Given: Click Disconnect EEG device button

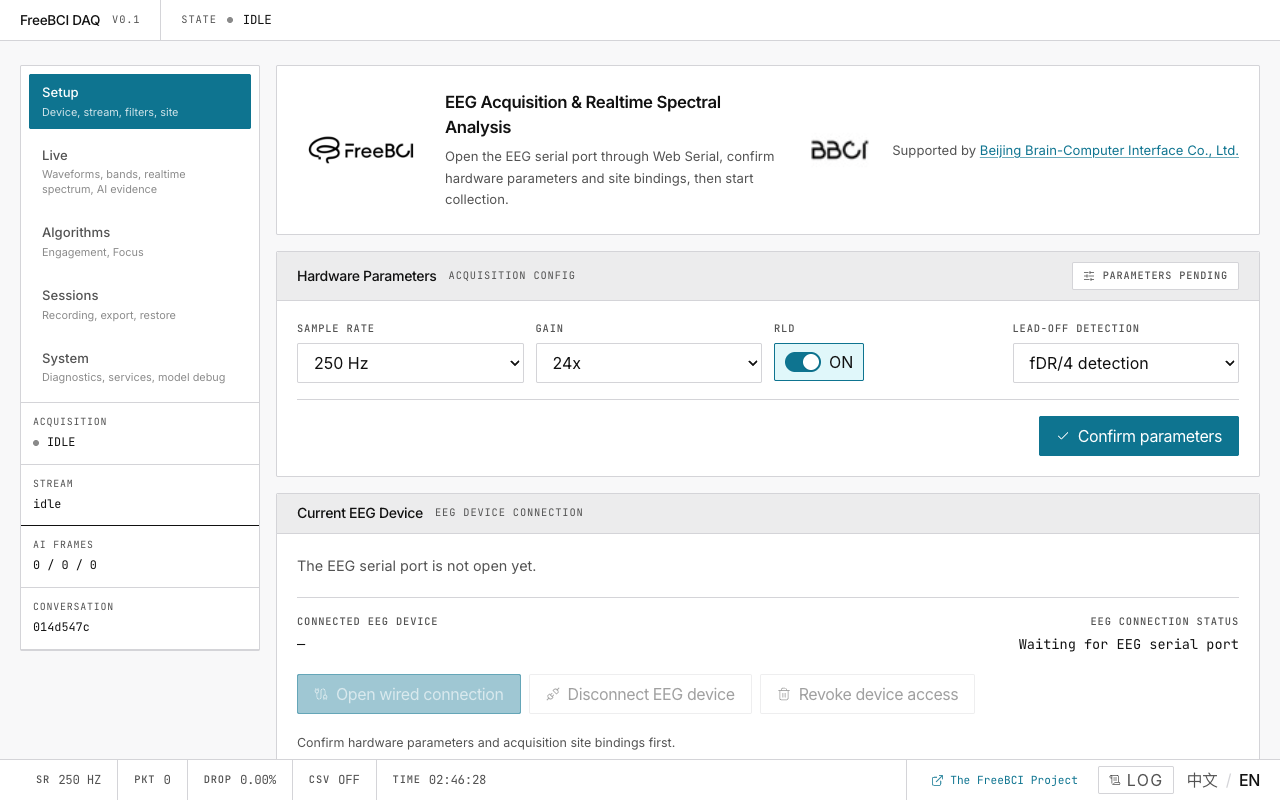Looking at the screenshot, I should (x=640, y=694).
